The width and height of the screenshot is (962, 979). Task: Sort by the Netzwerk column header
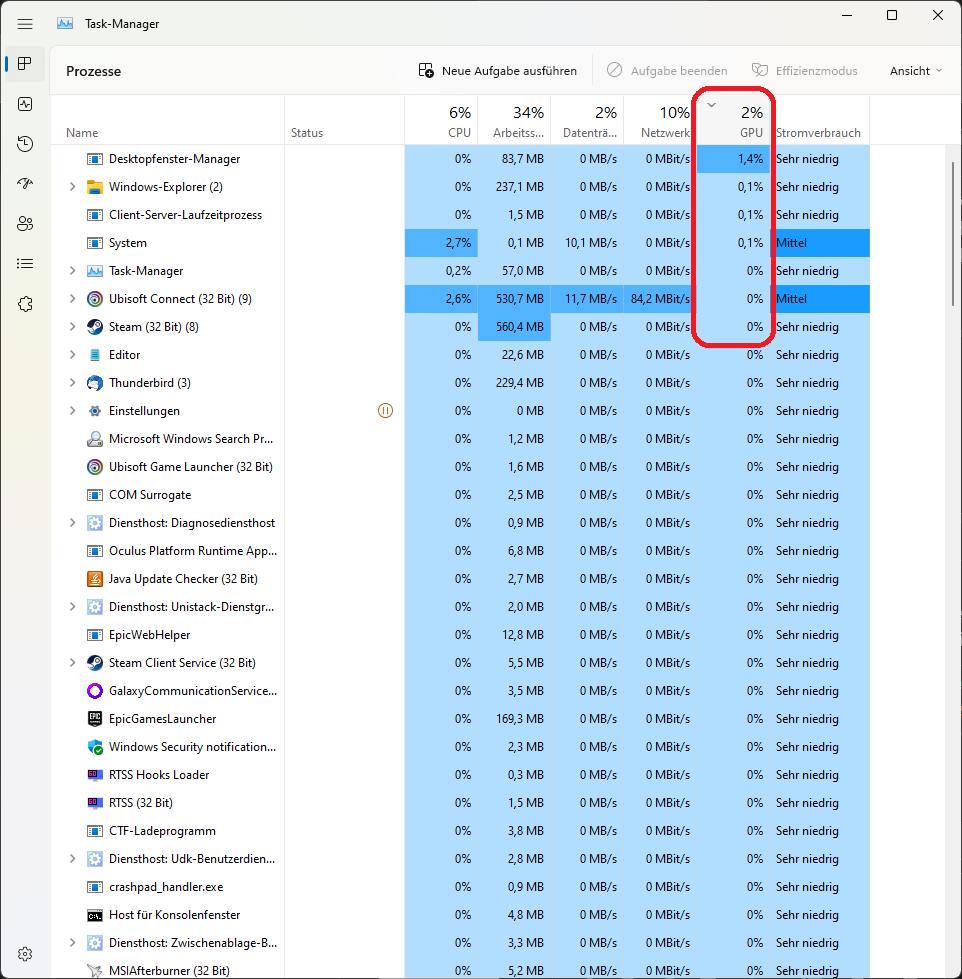[x=660, y=121]
